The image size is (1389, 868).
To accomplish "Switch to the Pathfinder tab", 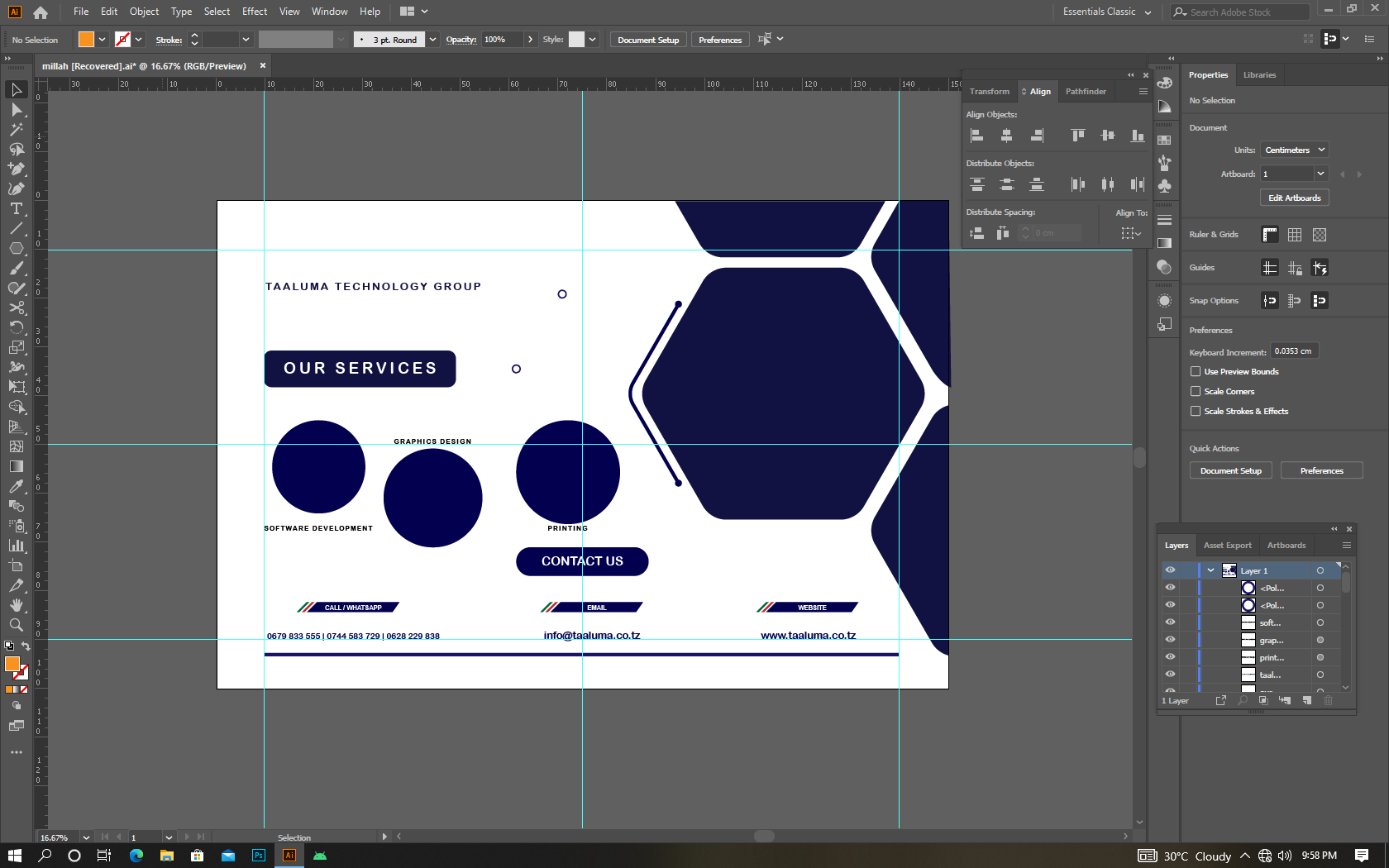I will (x=1086, y=92).
